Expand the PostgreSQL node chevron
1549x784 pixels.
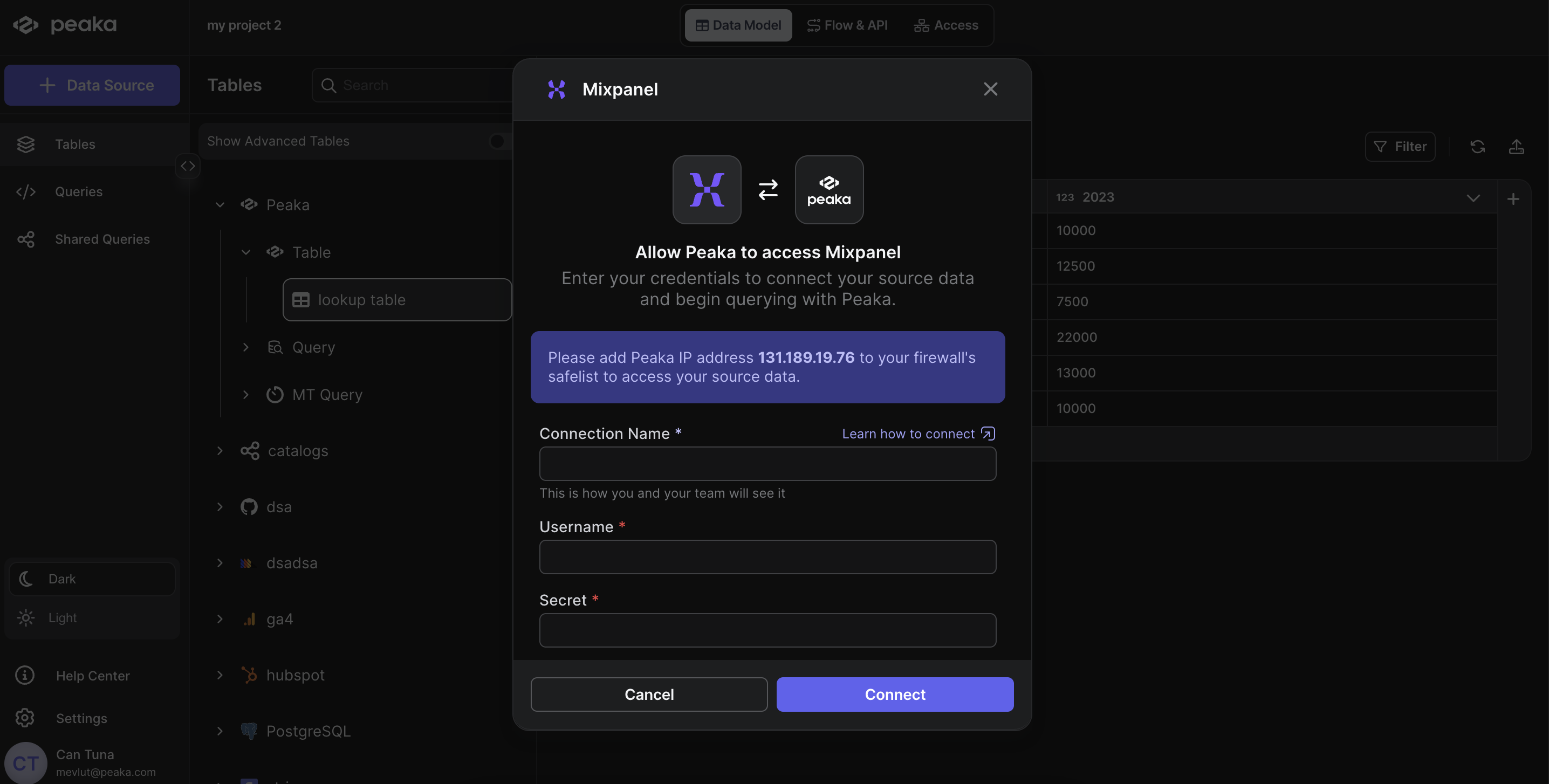tap(220, 731)
